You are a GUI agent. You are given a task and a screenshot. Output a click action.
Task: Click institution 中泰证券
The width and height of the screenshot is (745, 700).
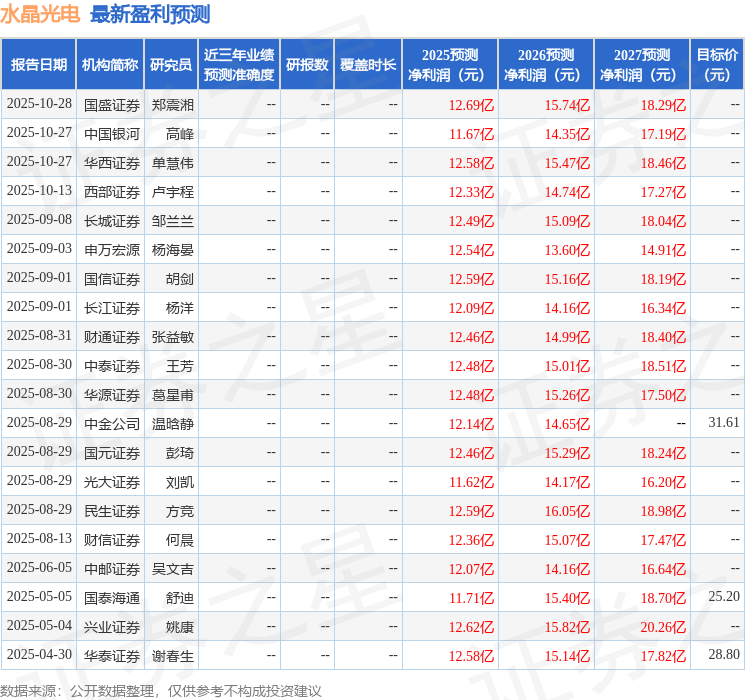[x=112, y=366]
